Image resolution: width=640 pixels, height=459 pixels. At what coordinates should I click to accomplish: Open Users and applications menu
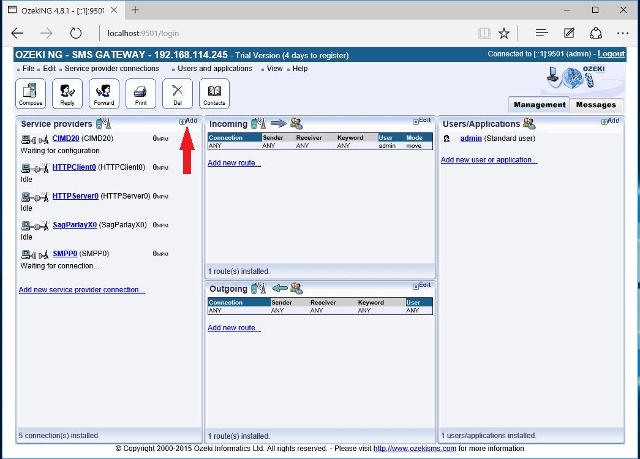point(215,69)
